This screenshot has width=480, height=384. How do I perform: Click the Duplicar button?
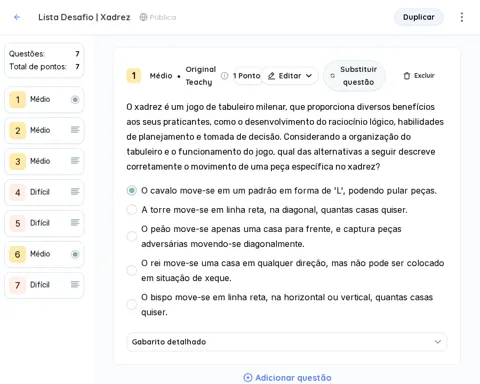tap(419, 17)
